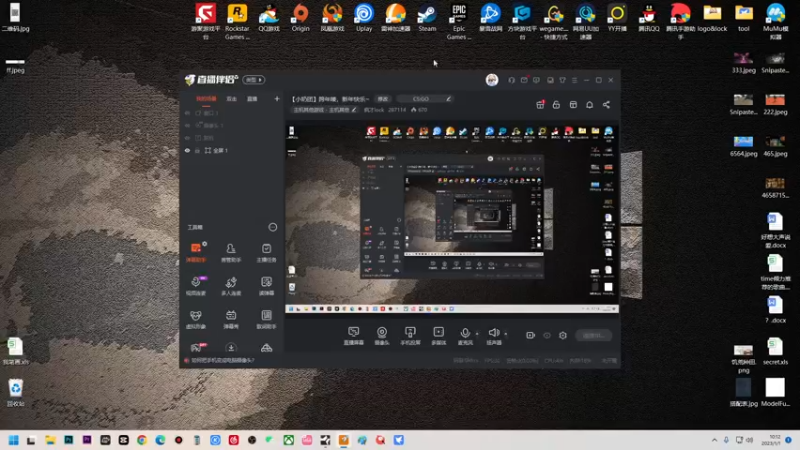The image size is (800, 450).
Task: Click the greyed start streaming button
Action: pos(594,335)
